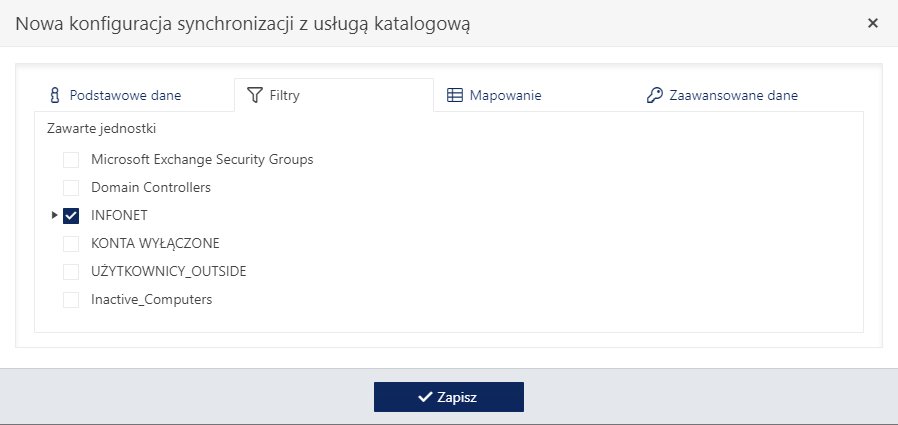Select the UŻYTKOWNICY_OUTSIDE checkbox
Viewport: 898px width, 425px height.
pos(71,271)
